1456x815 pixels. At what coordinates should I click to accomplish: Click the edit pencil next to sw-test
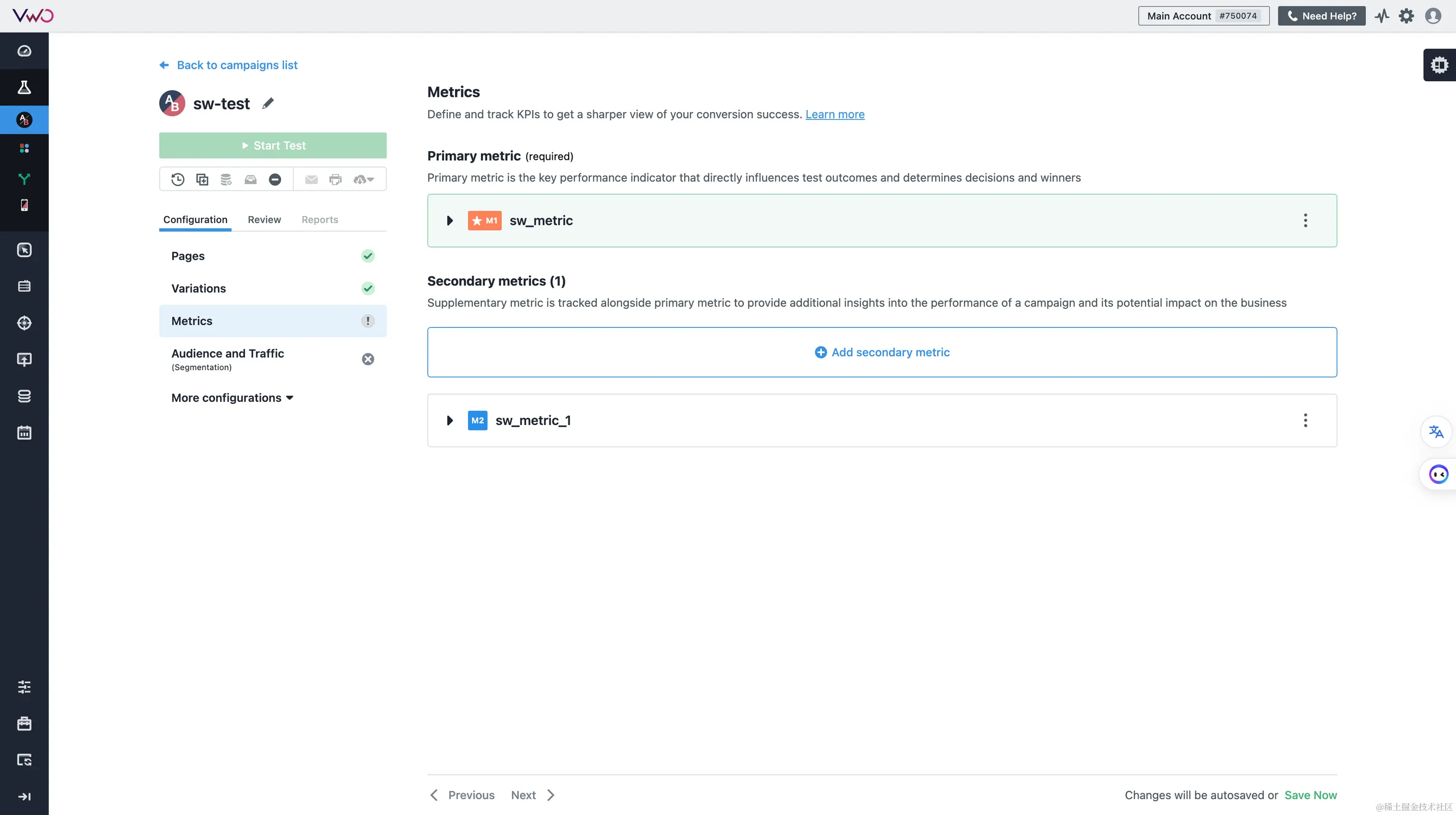tap(268, 103)
